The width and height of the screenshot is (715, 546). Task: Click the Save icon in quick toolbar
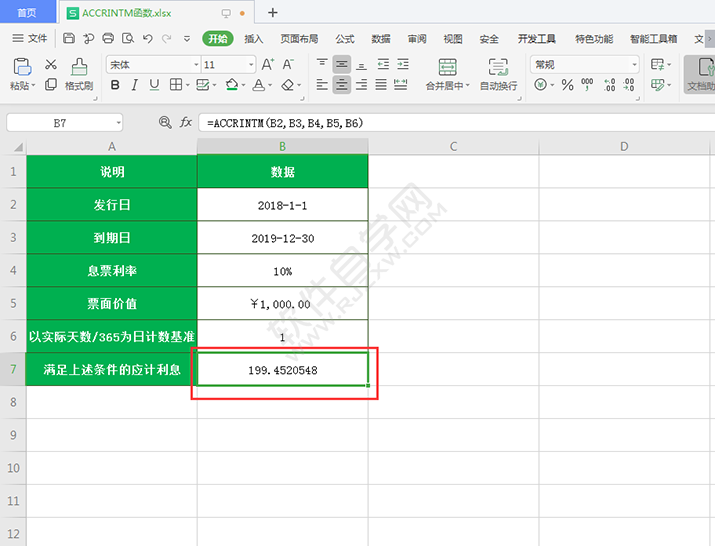click(x=69, y=39)
